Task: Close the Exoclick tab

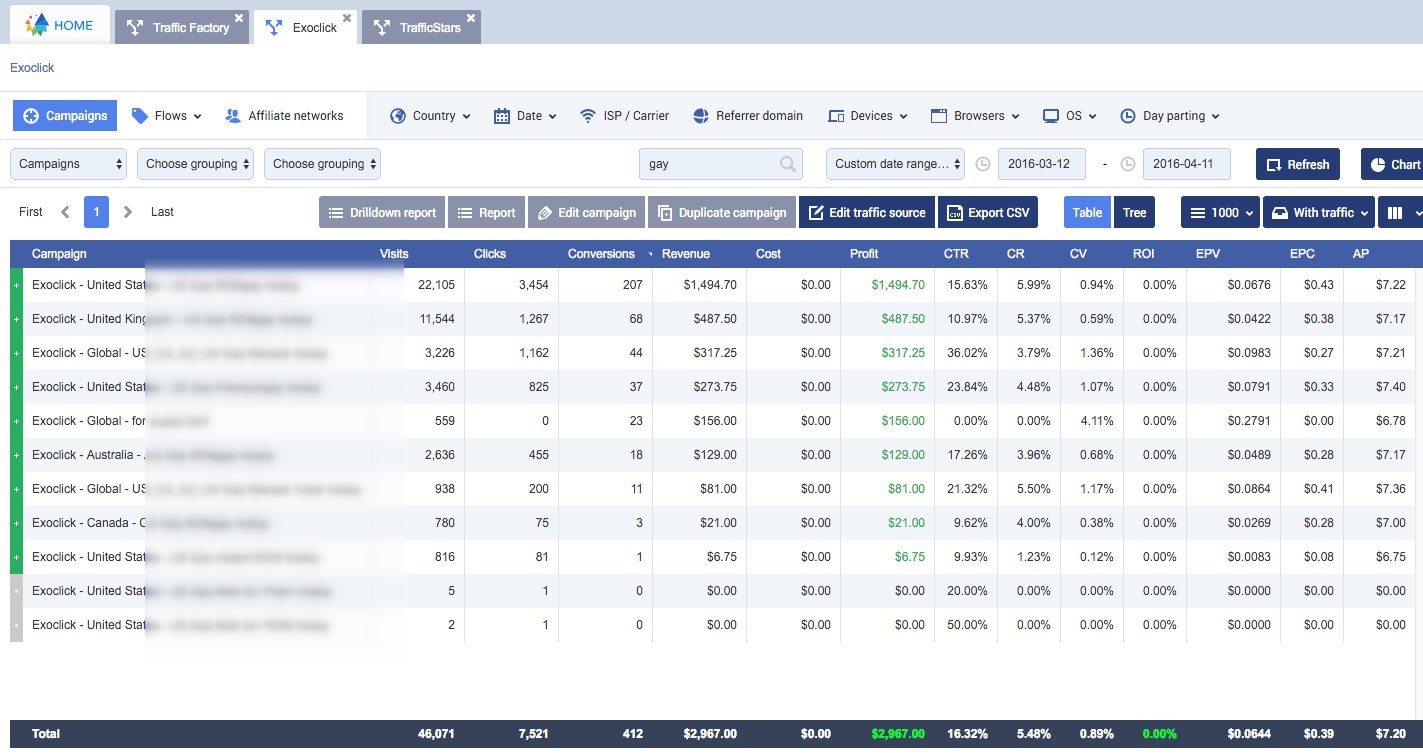Action: point(347,18)
